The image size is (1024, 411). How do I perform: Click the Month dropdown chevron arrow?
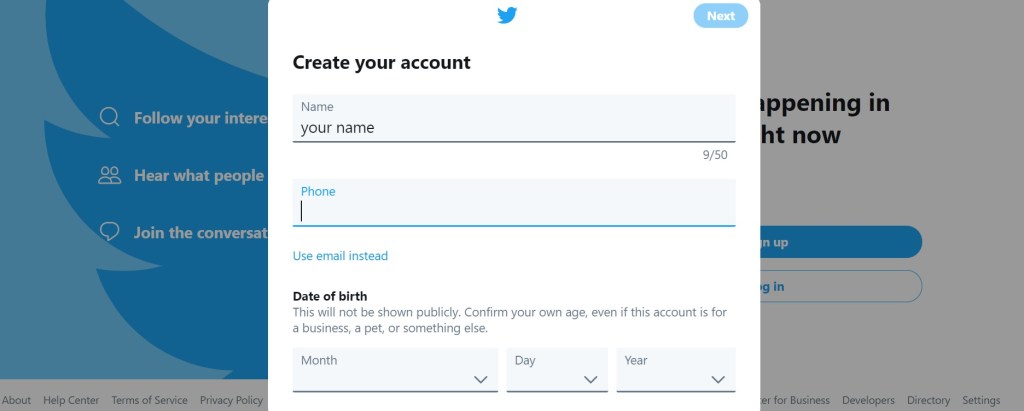(480, 379)
